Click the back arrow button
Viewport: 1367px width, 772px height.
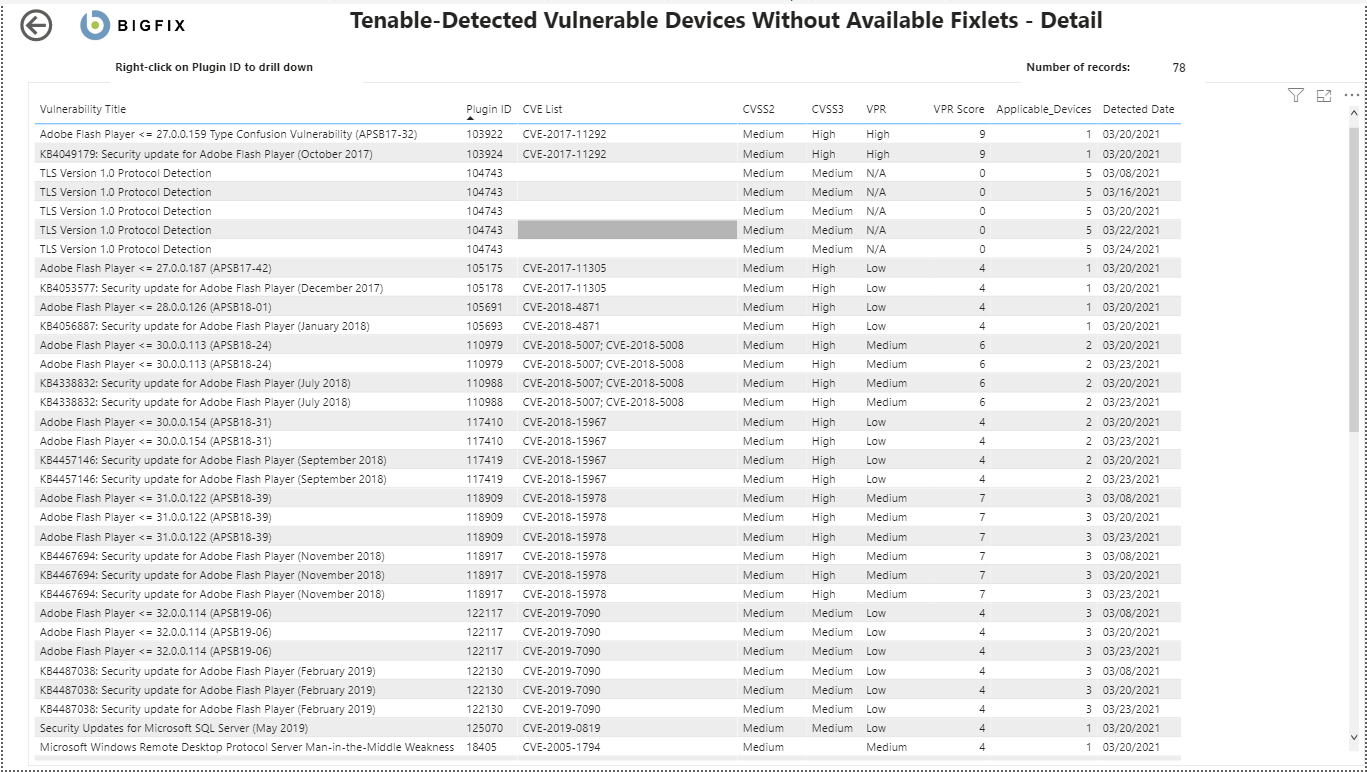pyautogui.click(x=36, y=26)
